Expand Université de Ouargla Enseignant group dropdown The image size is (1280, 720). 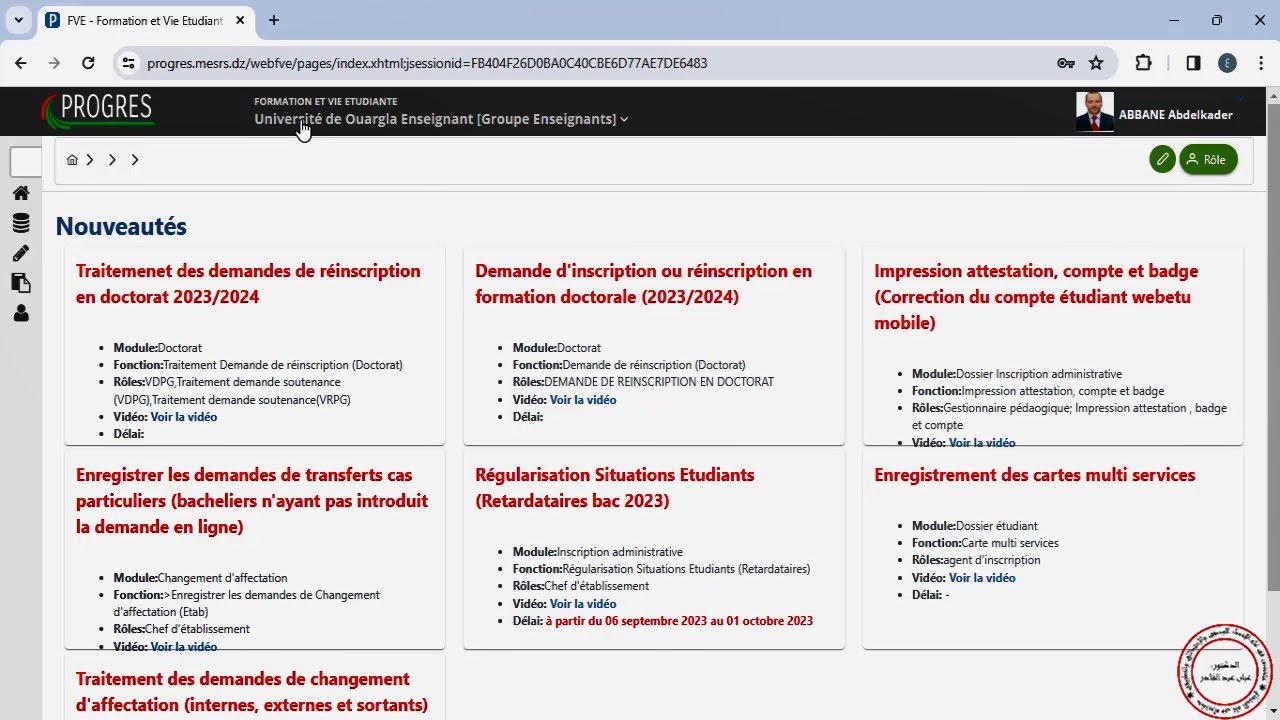441,119
